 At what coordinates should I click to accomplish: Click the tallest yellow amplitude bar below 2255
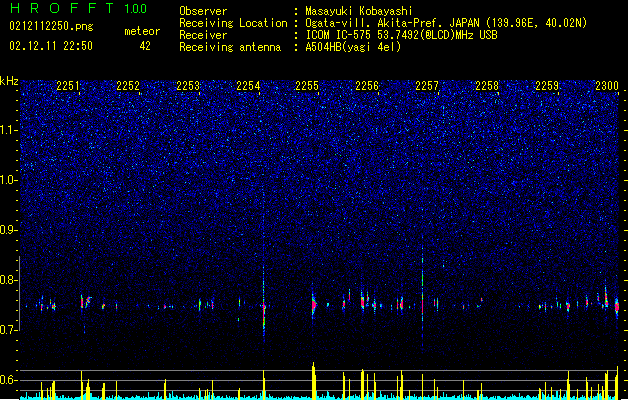313,380
